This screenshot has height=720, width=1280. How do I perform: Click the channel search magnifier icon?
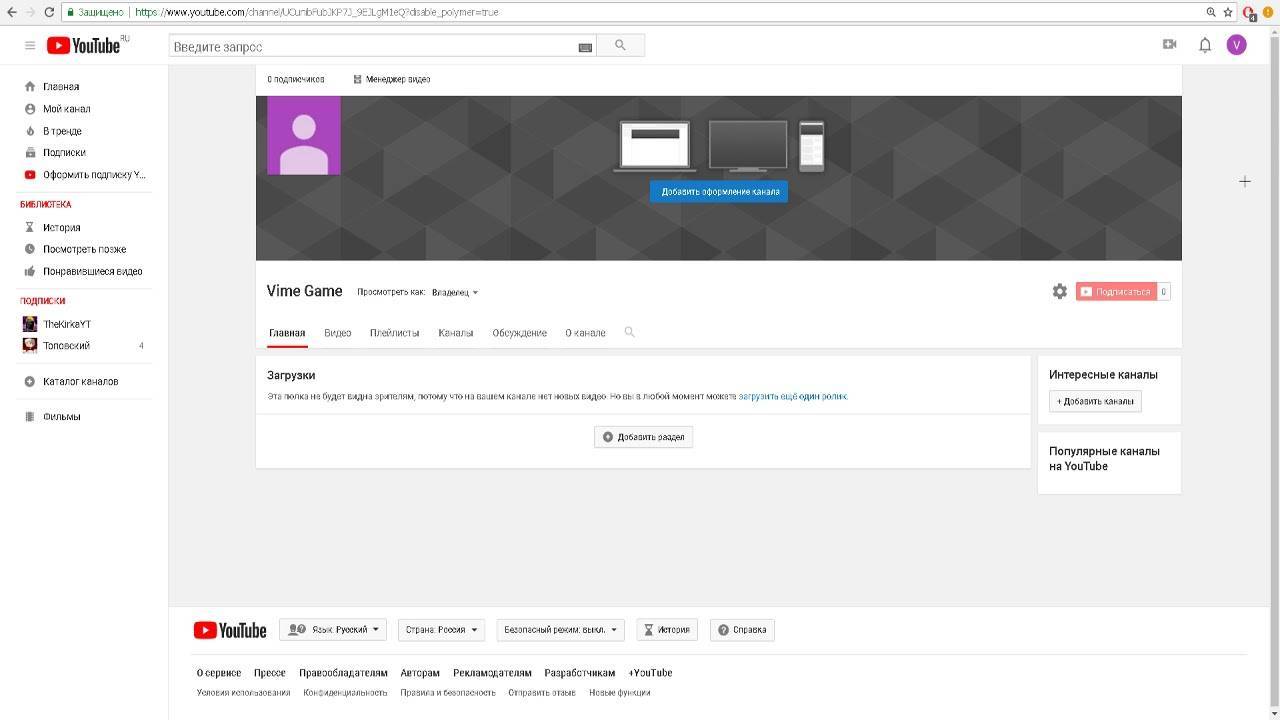tap(629, 332)
